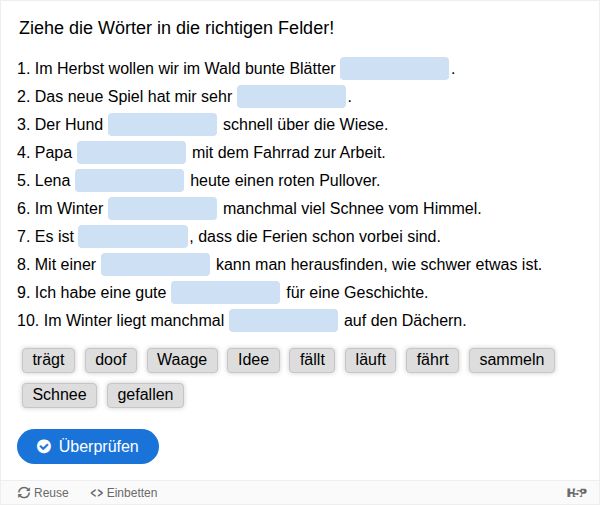The width and height of the screenshot is (600, 505).
Task: Open the Einbetten embed option
Action: 124,492
